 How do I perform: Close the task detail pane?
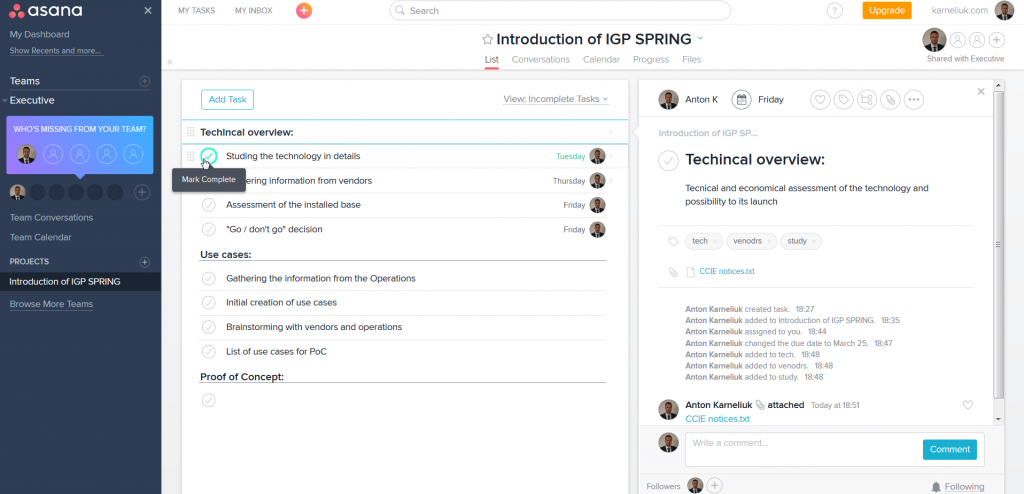pos(981,91)
